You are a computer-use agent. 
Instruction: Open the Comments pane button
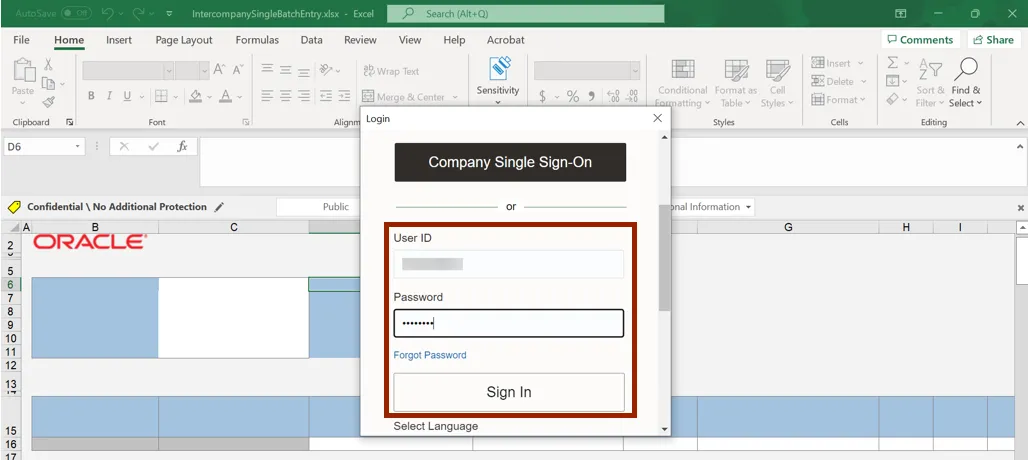click(x=920, y=40)
